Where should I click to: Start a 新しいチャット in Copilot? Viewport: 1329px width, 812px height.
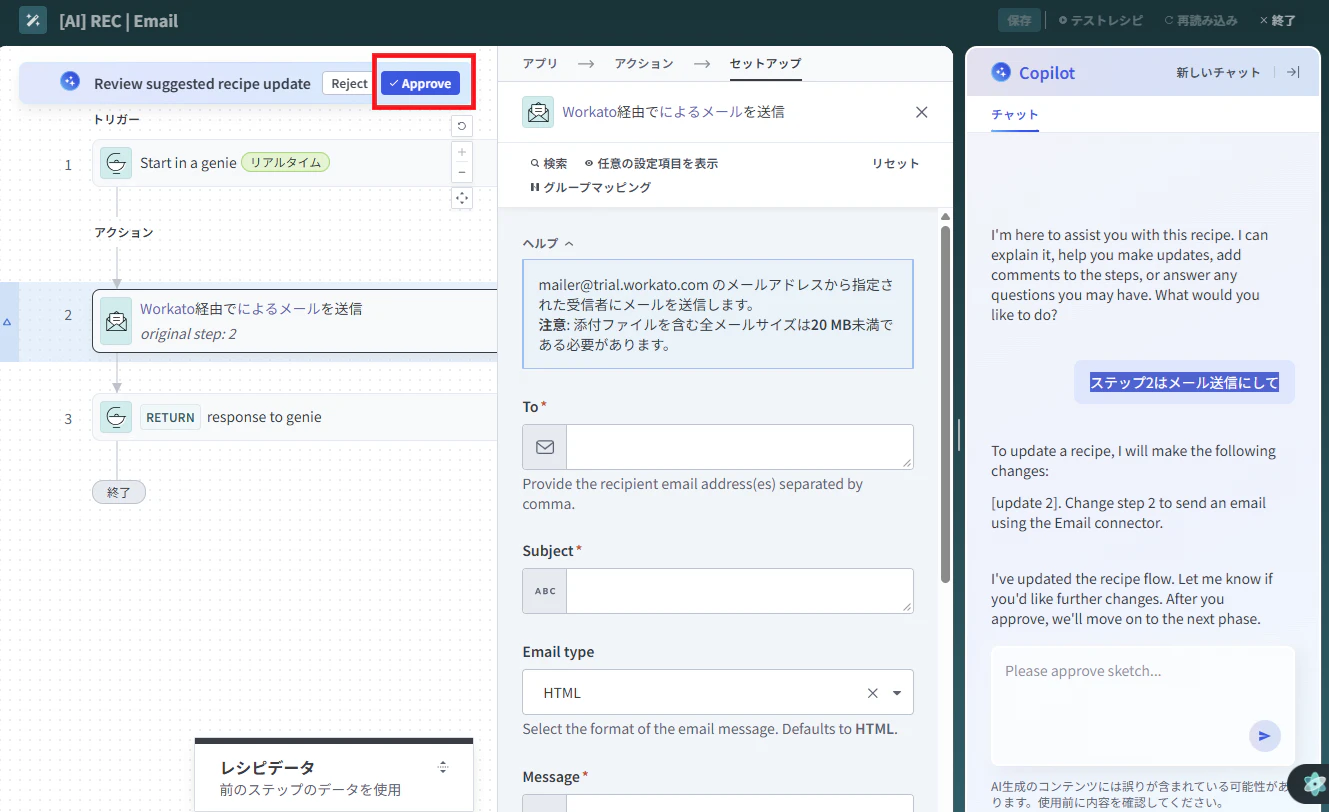point(1218,72)
